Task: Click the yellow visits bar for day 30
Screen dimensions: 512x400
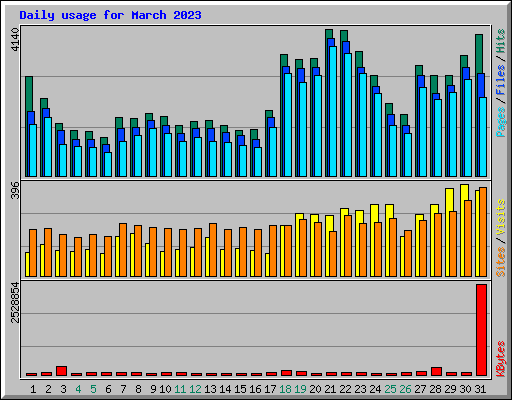Action: pyautogui.click(x=464, y=230)
